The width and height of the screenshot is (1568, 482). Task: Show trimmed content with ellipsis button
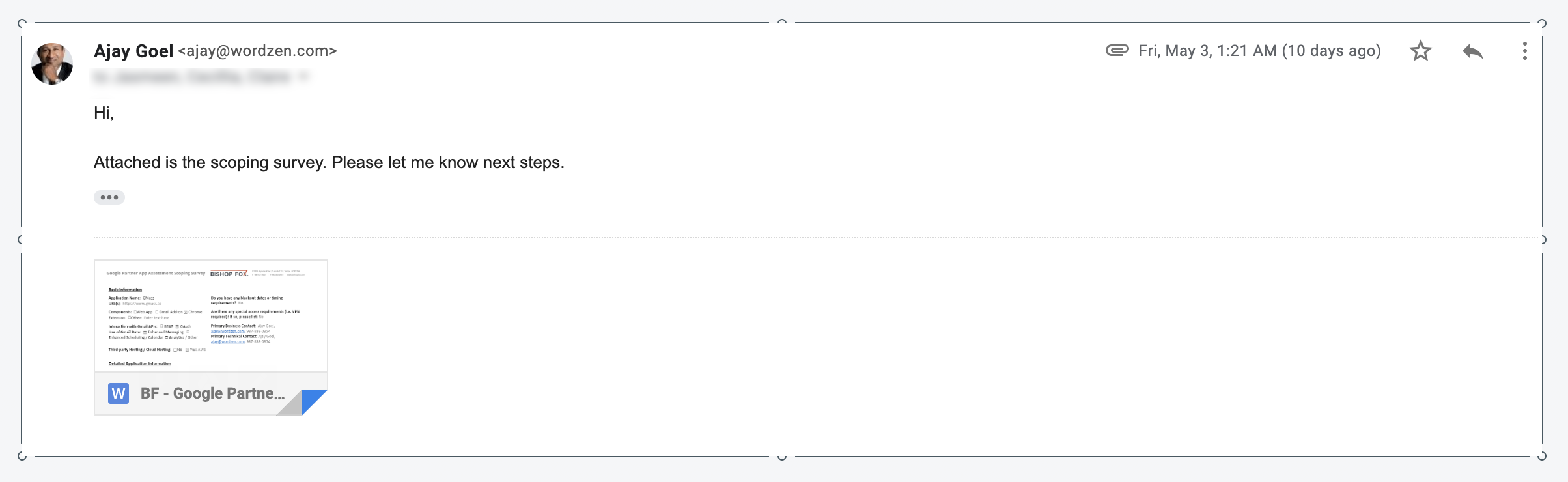[x=109, y=197]
